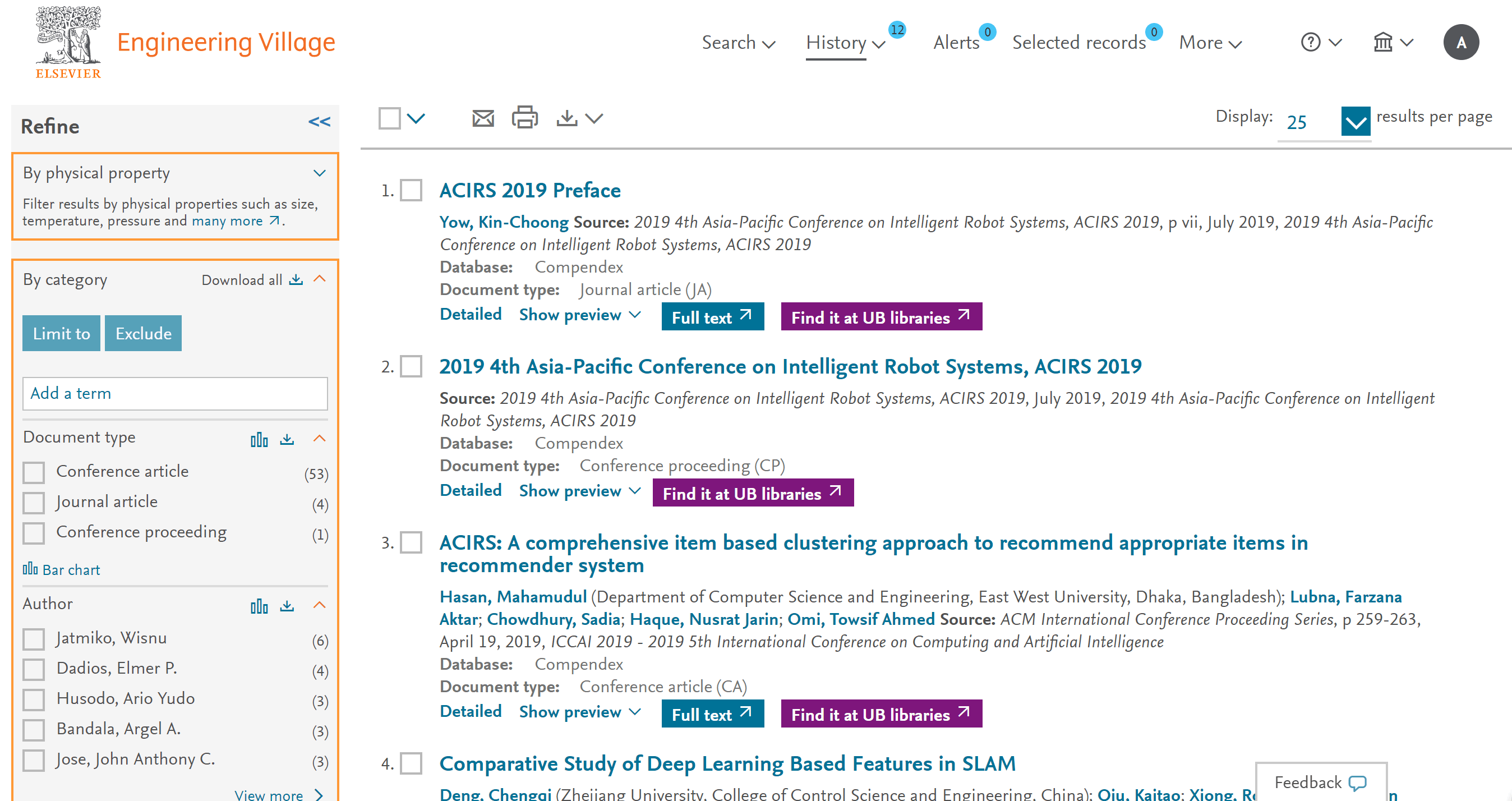
Task: Open Document type bar chart icon
Action: [x=259, y=439]
